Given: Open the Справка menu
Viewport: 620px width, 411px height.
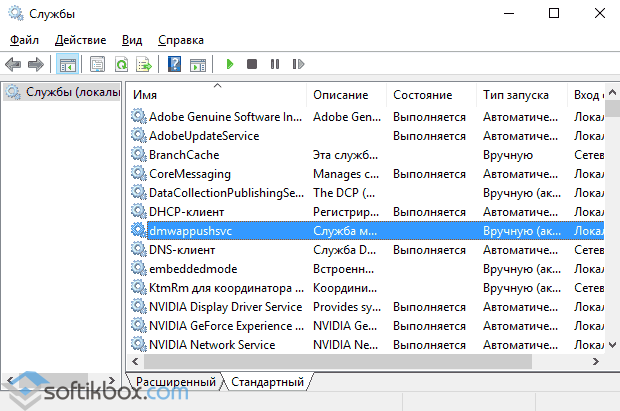Looking at the screenshot, I should click(x=180, y=40).
